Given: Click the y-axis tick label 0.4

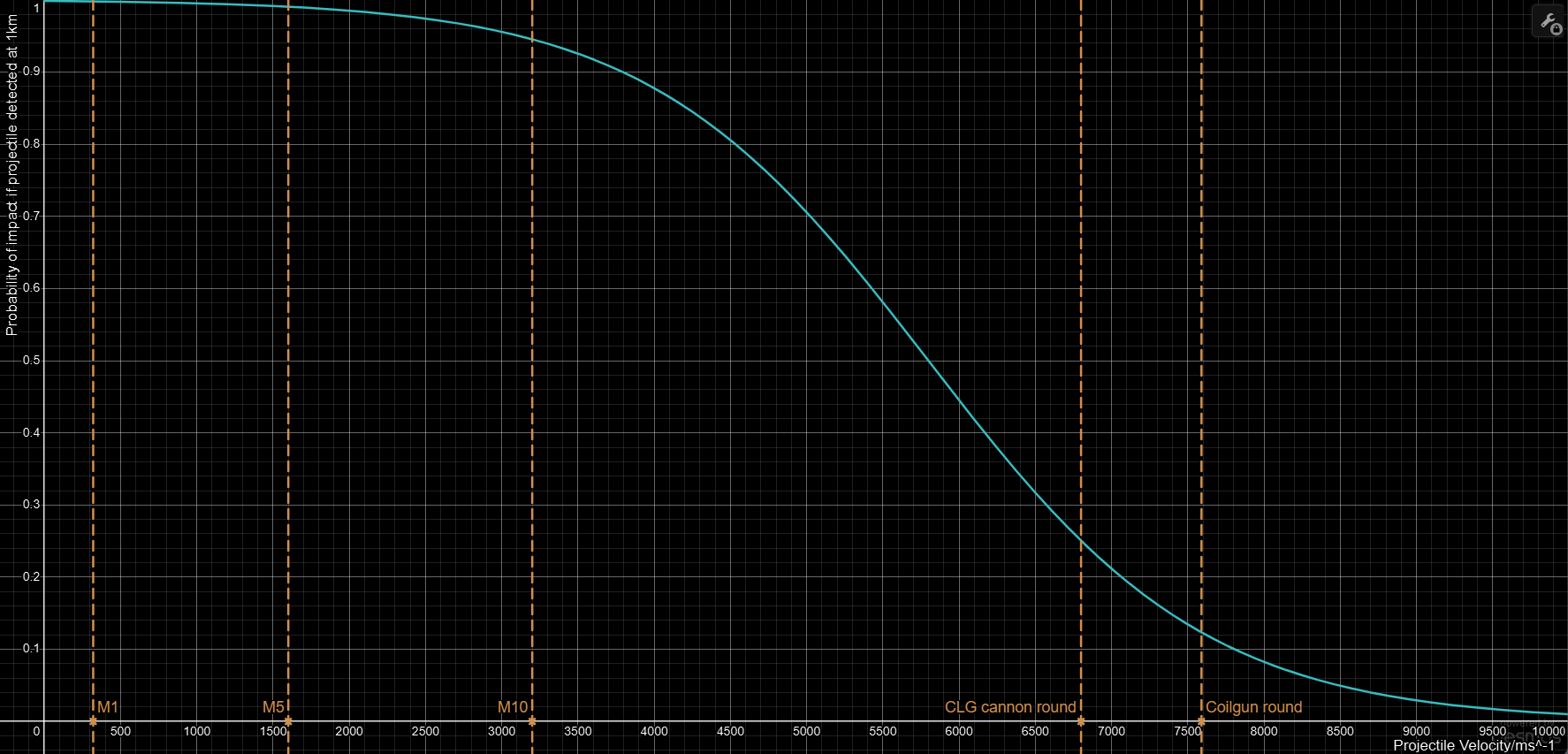Looking at the screenshot, I should (x=32, y=432).
